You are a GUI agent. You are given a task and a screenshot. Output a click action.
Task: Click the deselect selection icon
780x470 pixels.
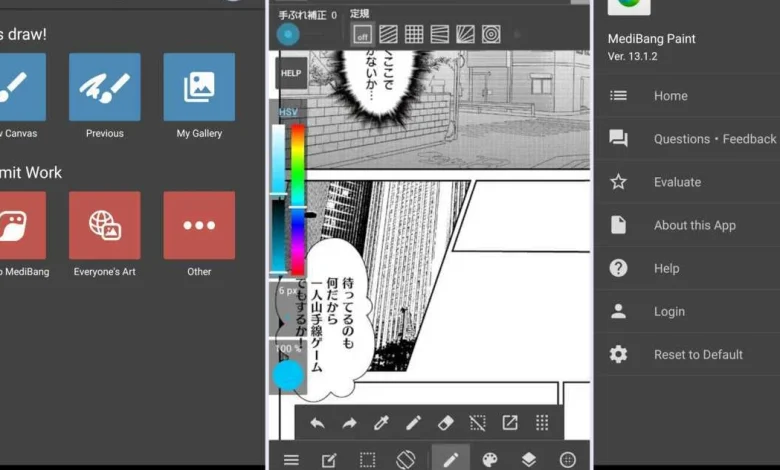[478, 423]
